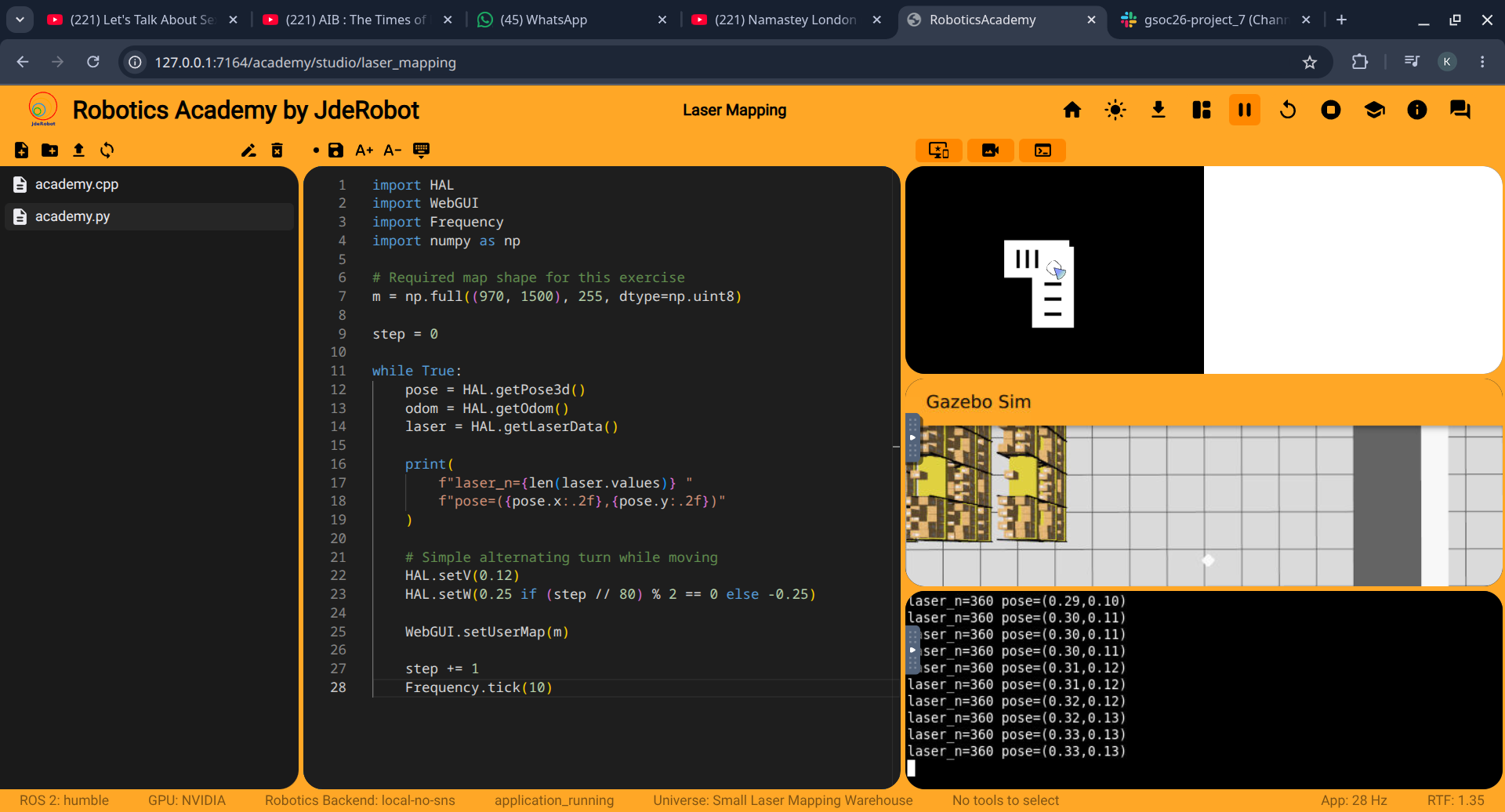Image resolution: width=1505 pixels, height=812 pixels.
Task: Pause the running application
Action: click(x=1245, y=110)
